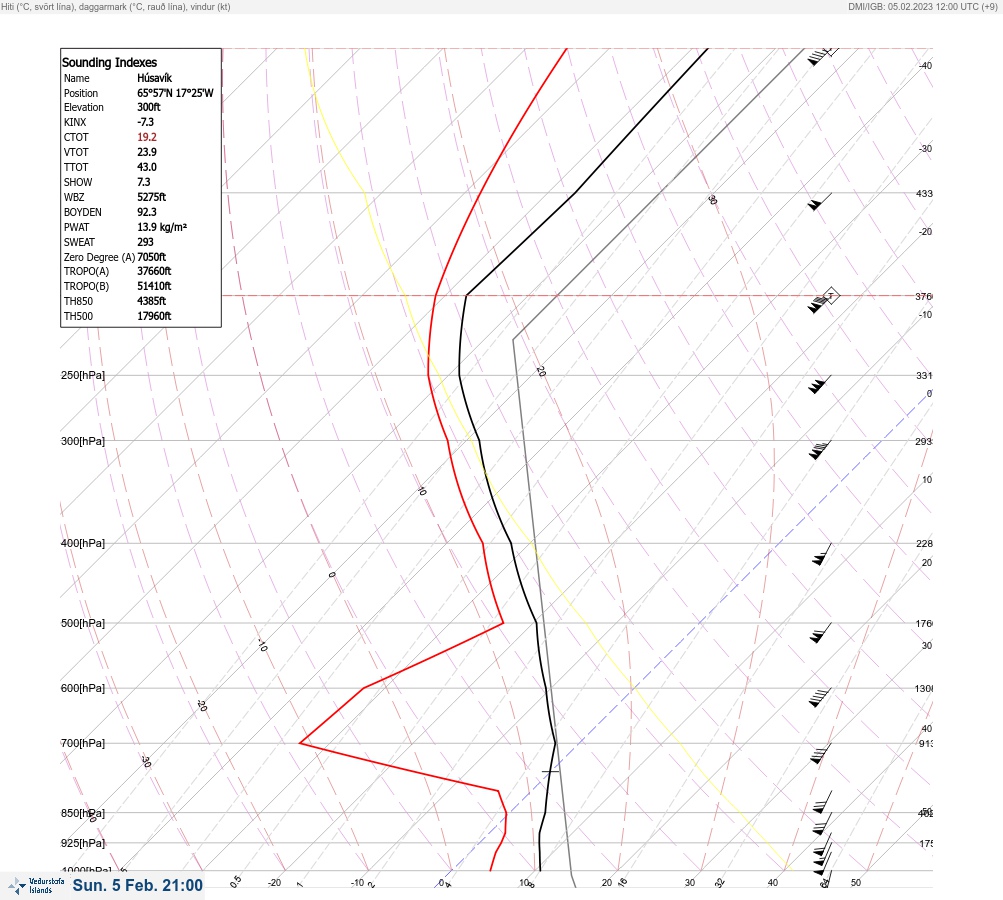Click the station name Húsavík
This screenshot has width=1003, height=900.
pyautogui.click(x=155, y=78)
